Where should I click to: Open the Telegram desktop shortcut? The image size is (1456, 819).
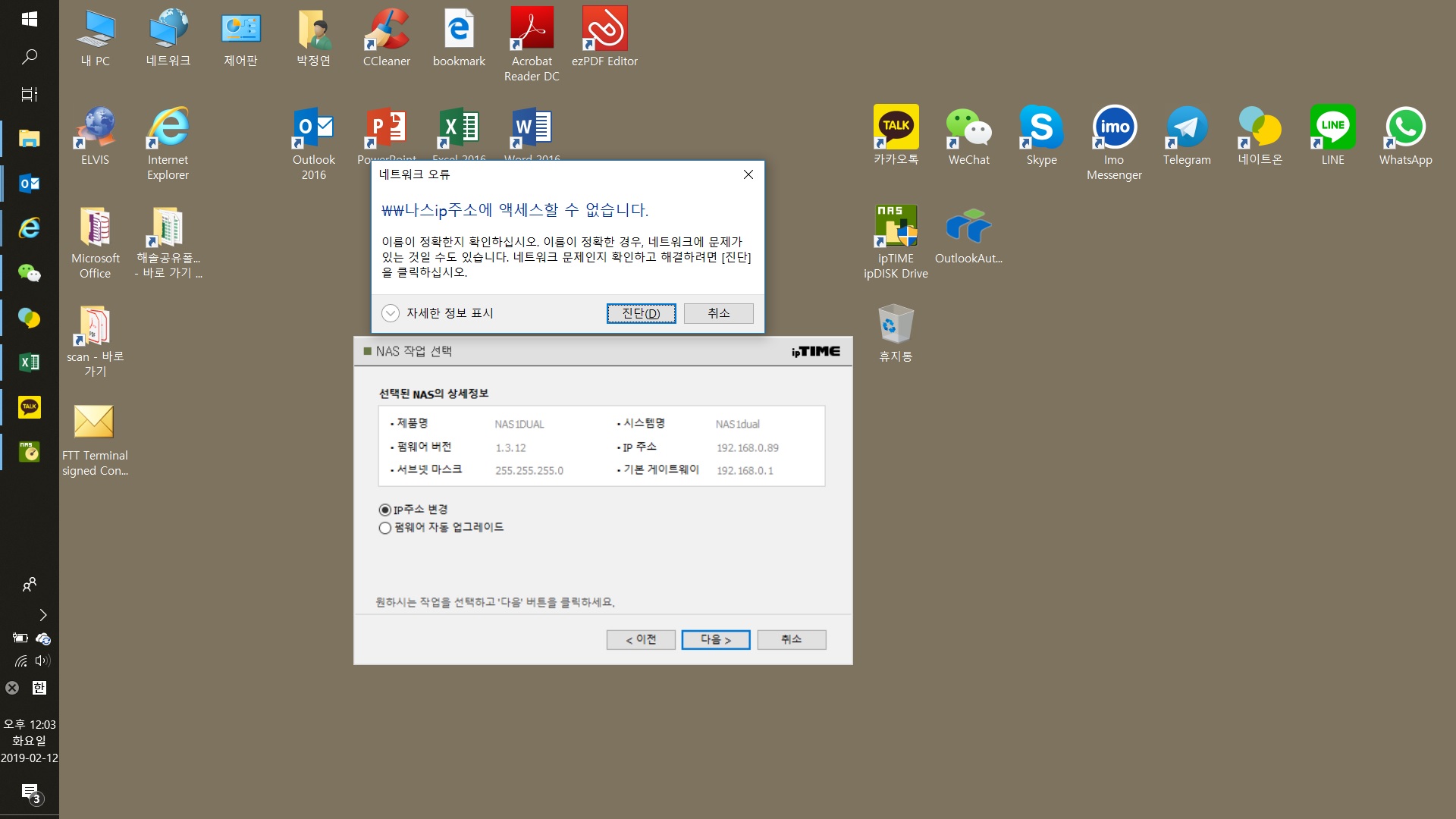tap(1187, 136)
